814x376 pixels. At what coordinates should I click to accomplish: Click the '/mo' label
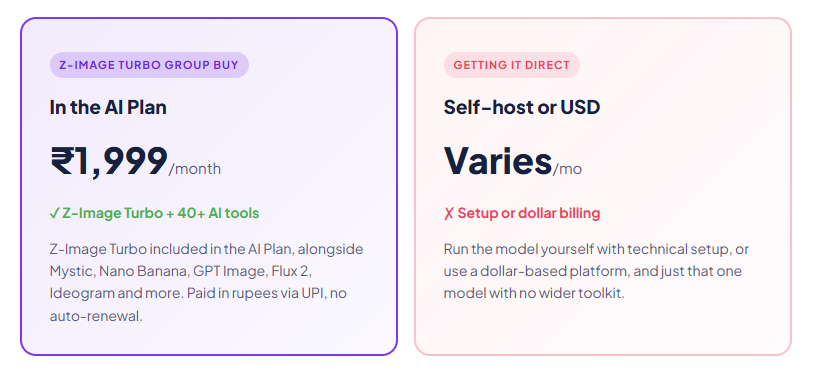[x=567, y=169]
